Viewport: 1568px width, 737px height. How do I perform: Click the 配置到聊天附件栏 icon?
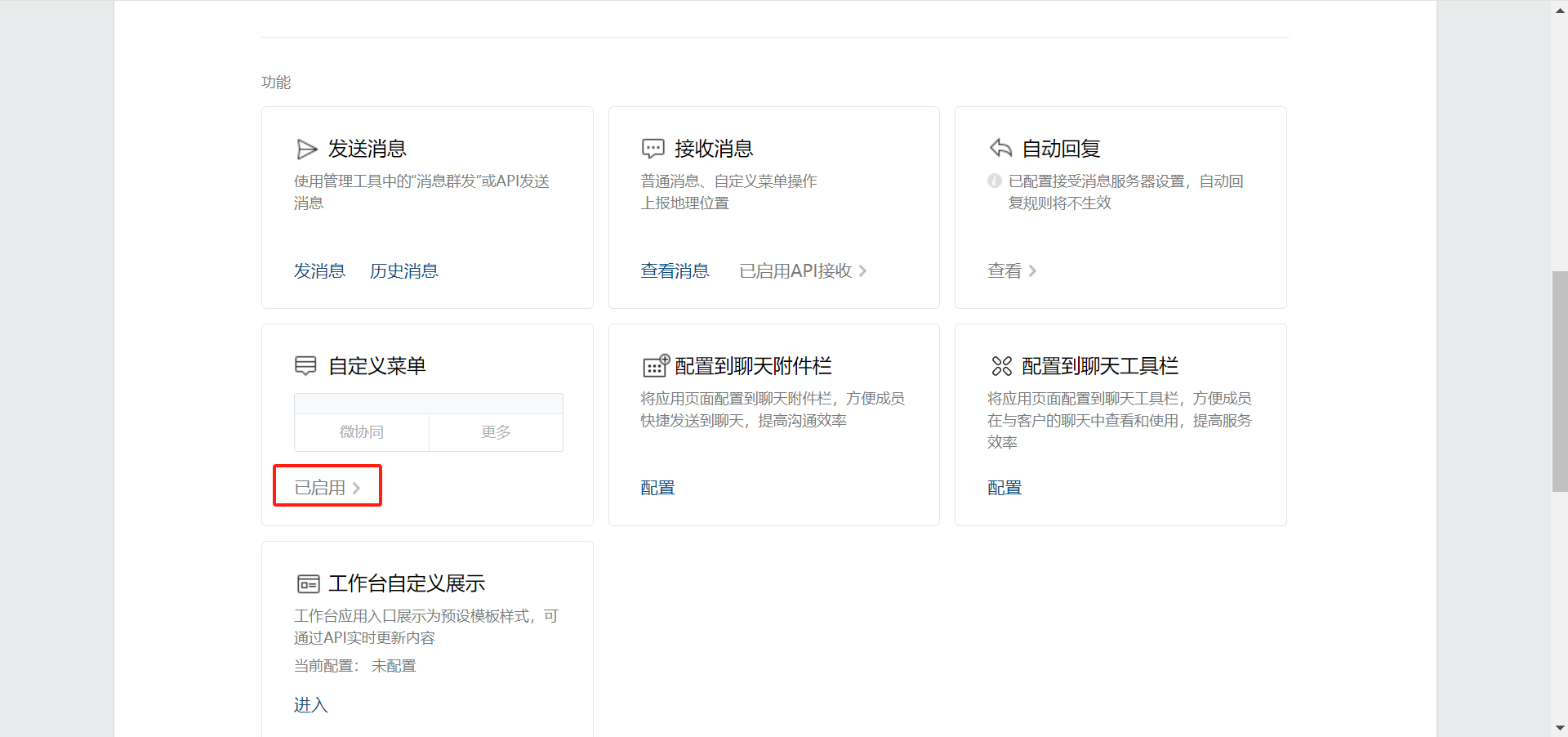click(656, 366)
